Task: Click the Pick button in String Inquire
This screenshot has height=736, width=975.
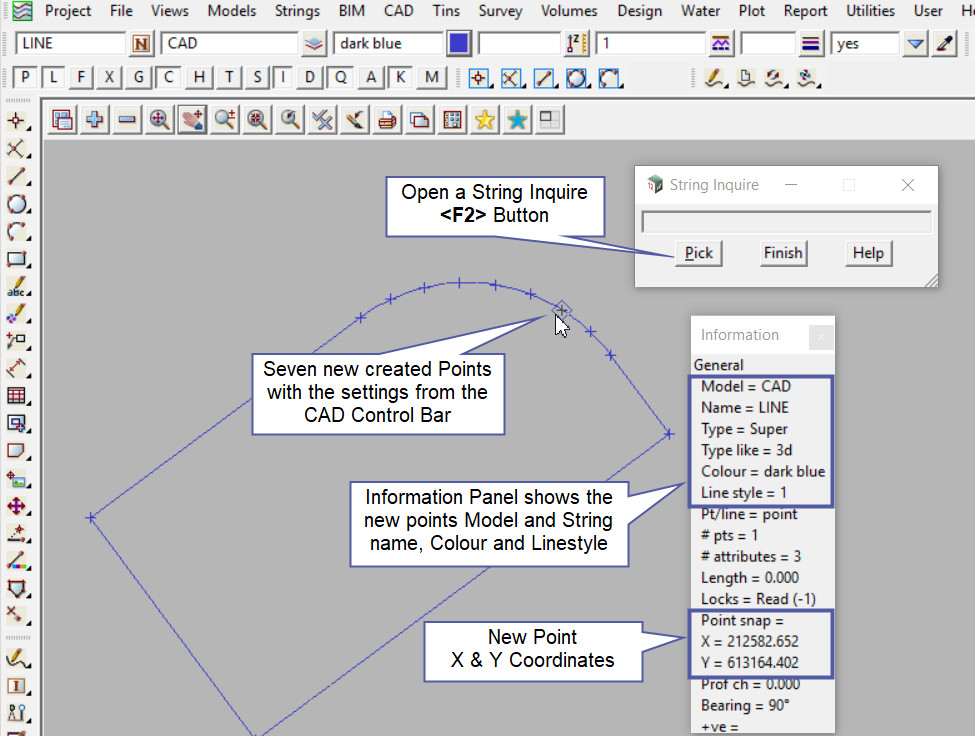Action: coord(698,253)
